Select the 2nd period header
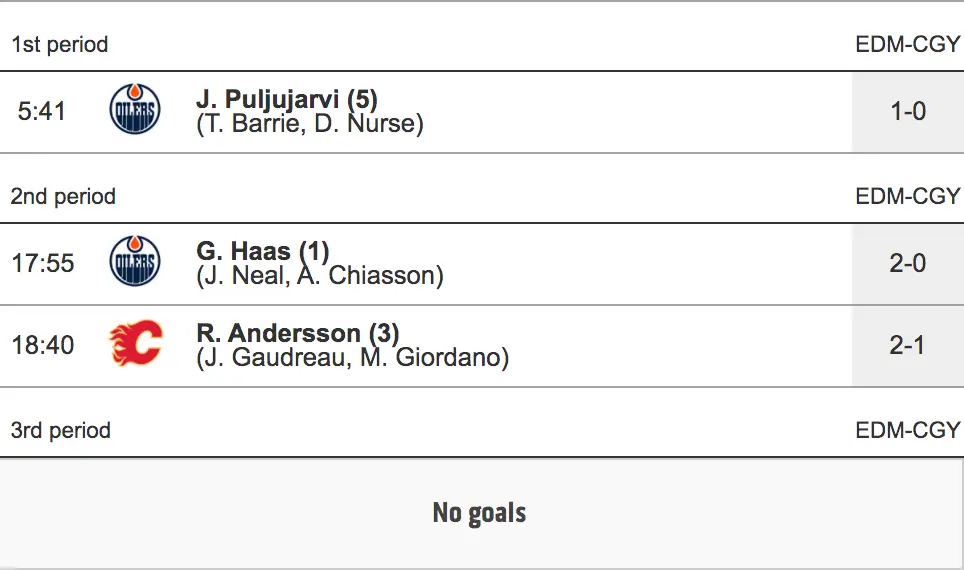 (x=63, y=197)
